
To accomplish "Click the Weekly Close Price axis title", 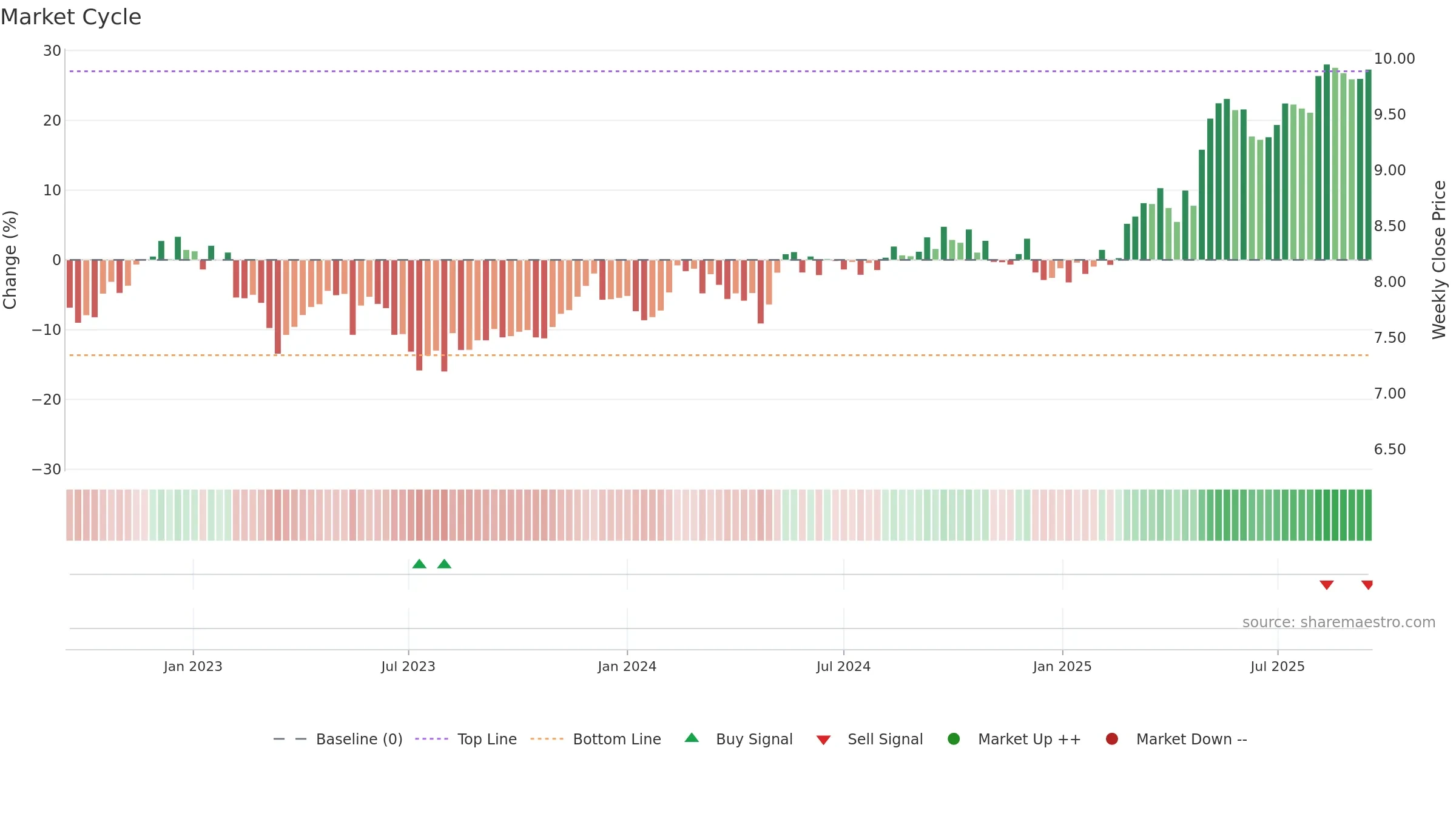I will click(1439, 260).
